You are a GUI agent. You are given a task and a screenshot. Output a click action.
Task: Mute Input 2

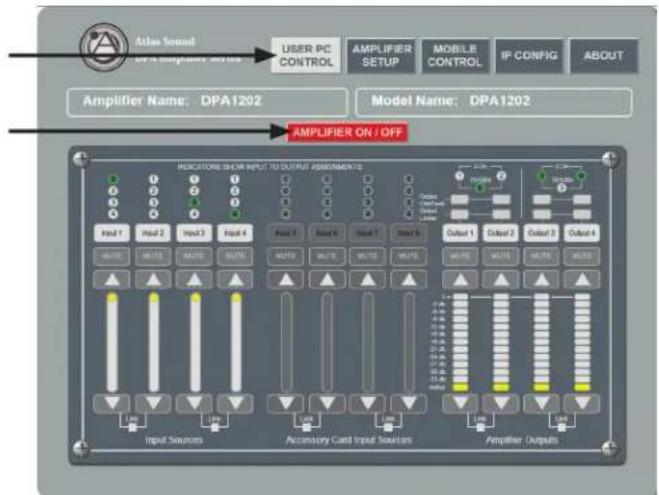pyautogui.click(x=153, y=256)
